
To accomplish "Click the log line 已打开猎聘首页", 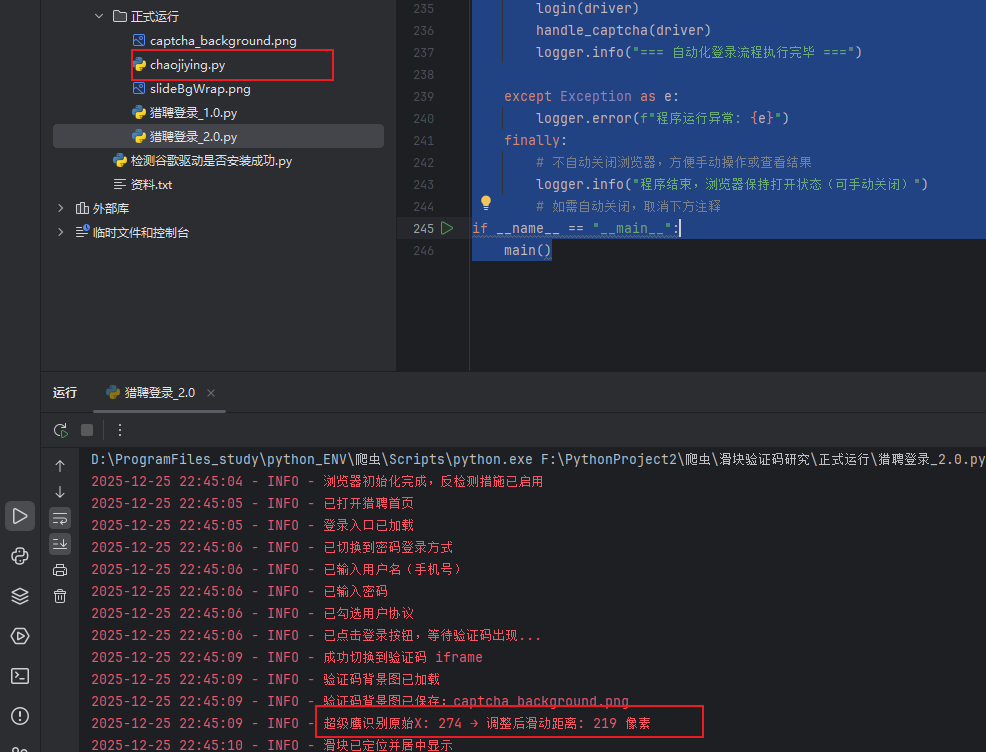I will point(253,504).
